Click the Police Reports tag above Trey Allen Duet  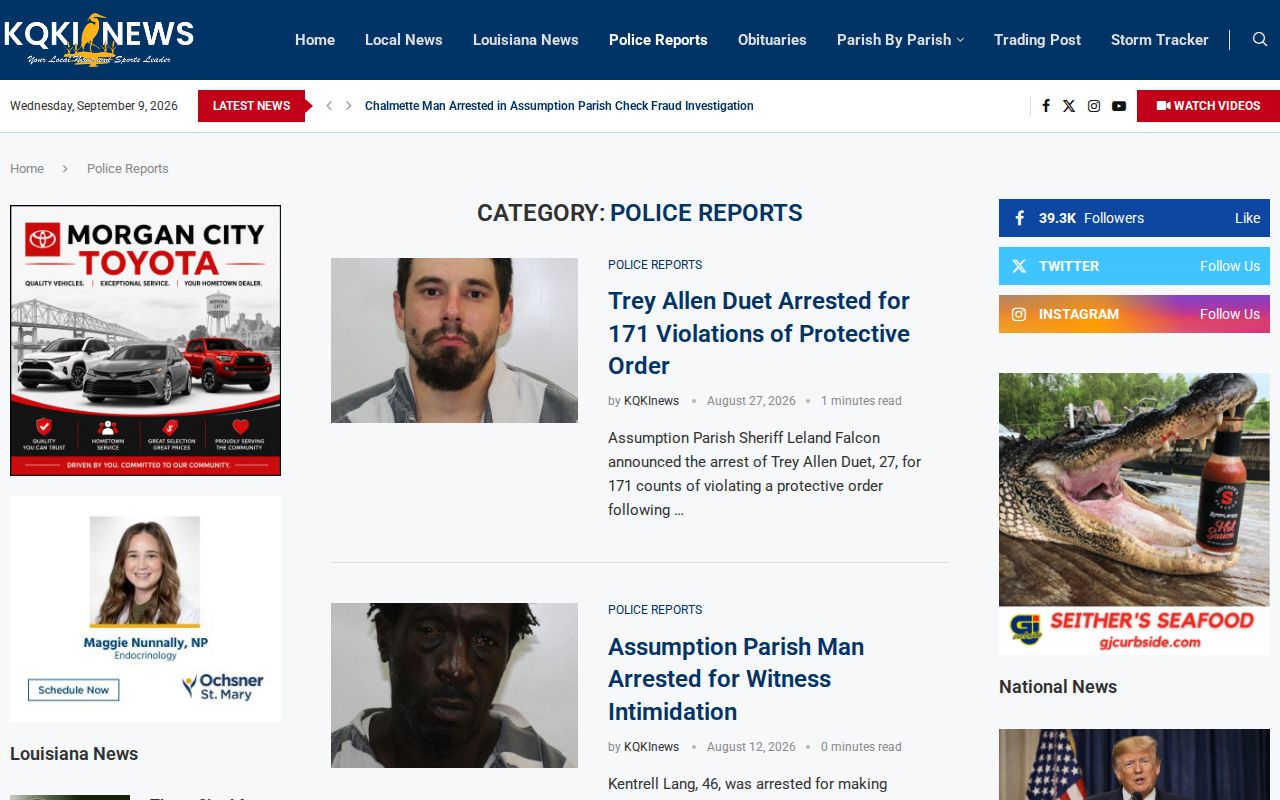point(655,265)
